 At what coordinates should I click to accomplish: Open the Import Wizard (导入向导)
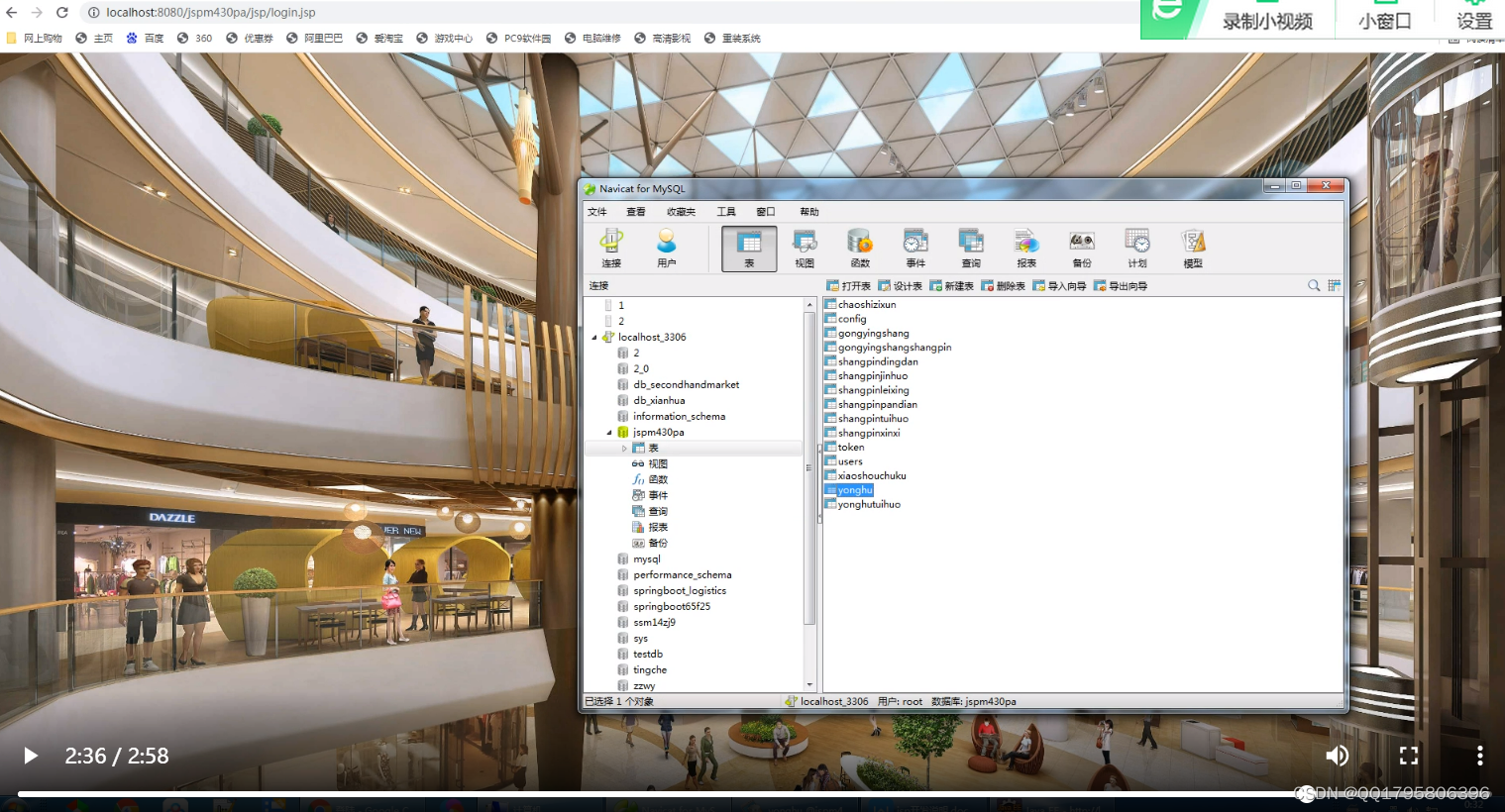[x=1059, y=286]
